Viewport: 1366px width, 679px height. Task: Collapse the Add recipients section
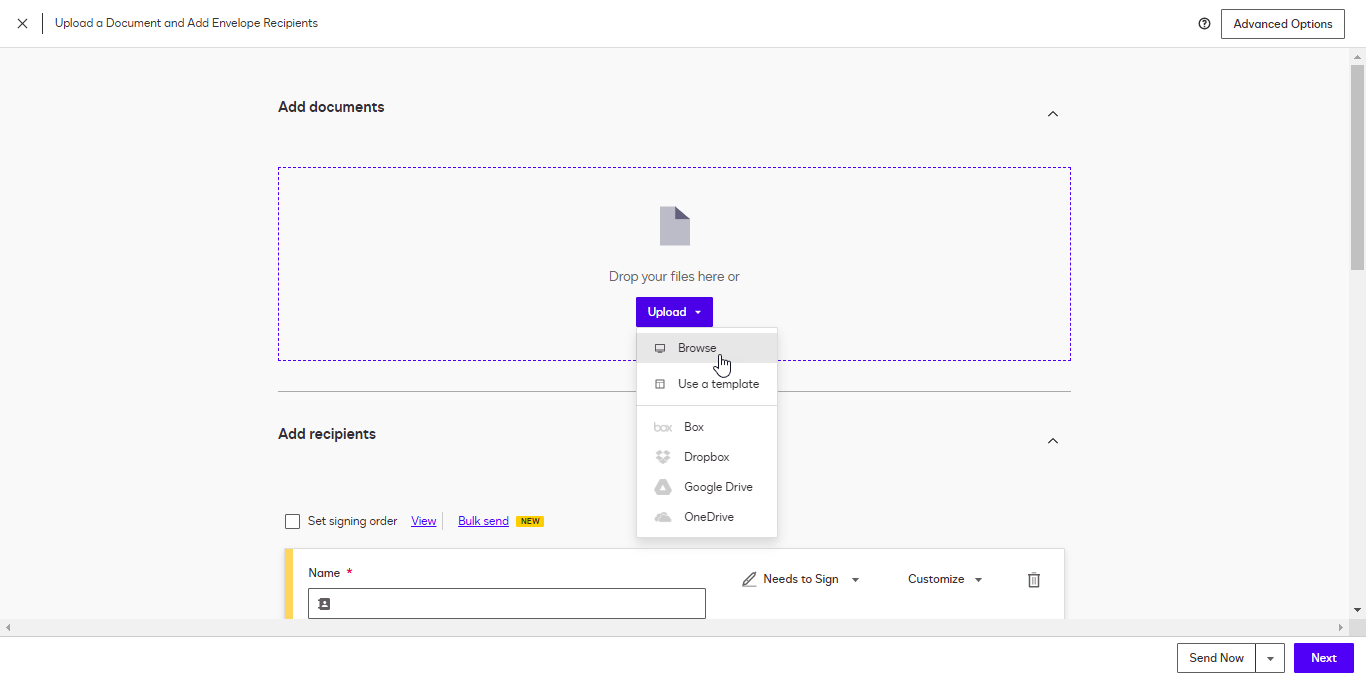click(1052, 441)
